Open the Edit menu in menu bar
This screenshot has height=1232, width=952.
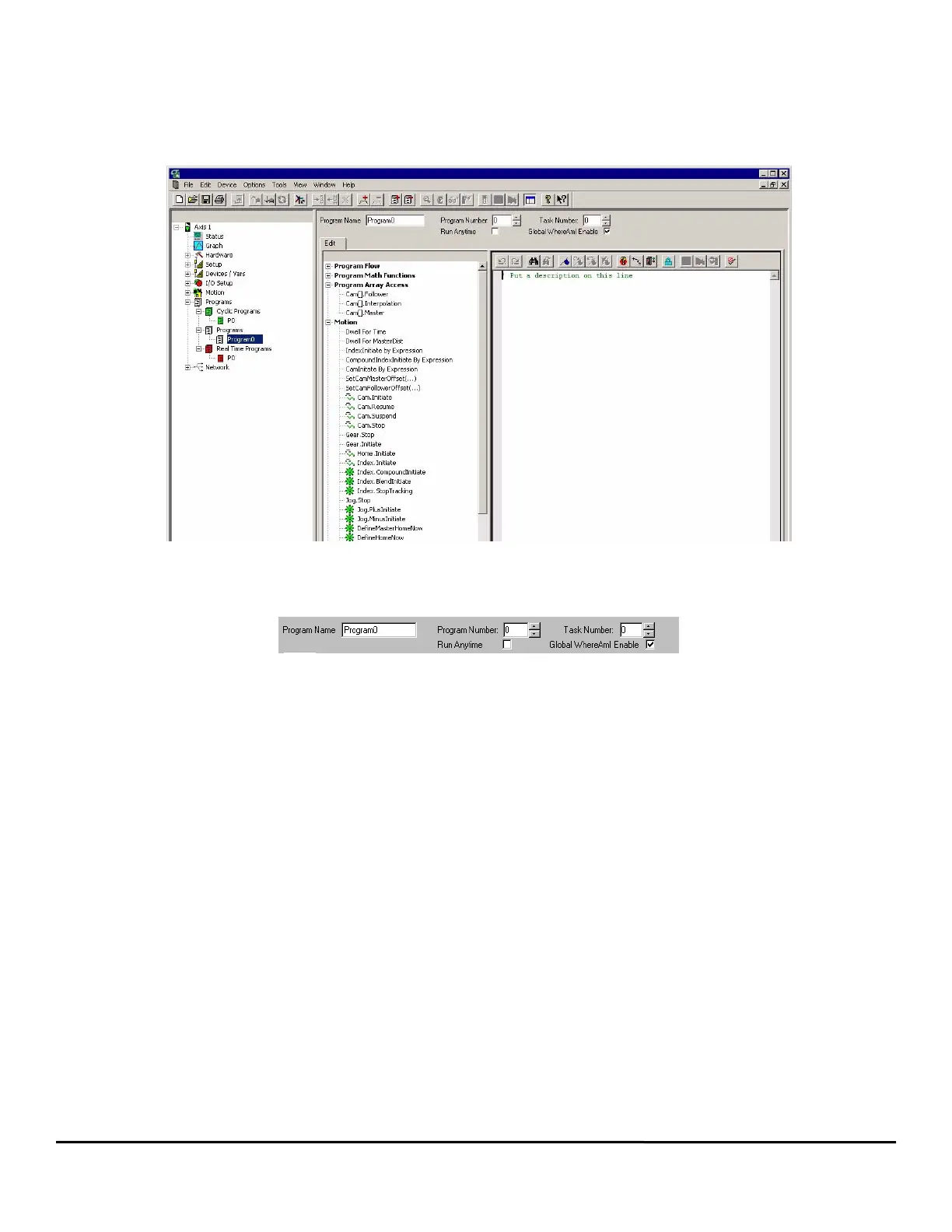(205, 185)
